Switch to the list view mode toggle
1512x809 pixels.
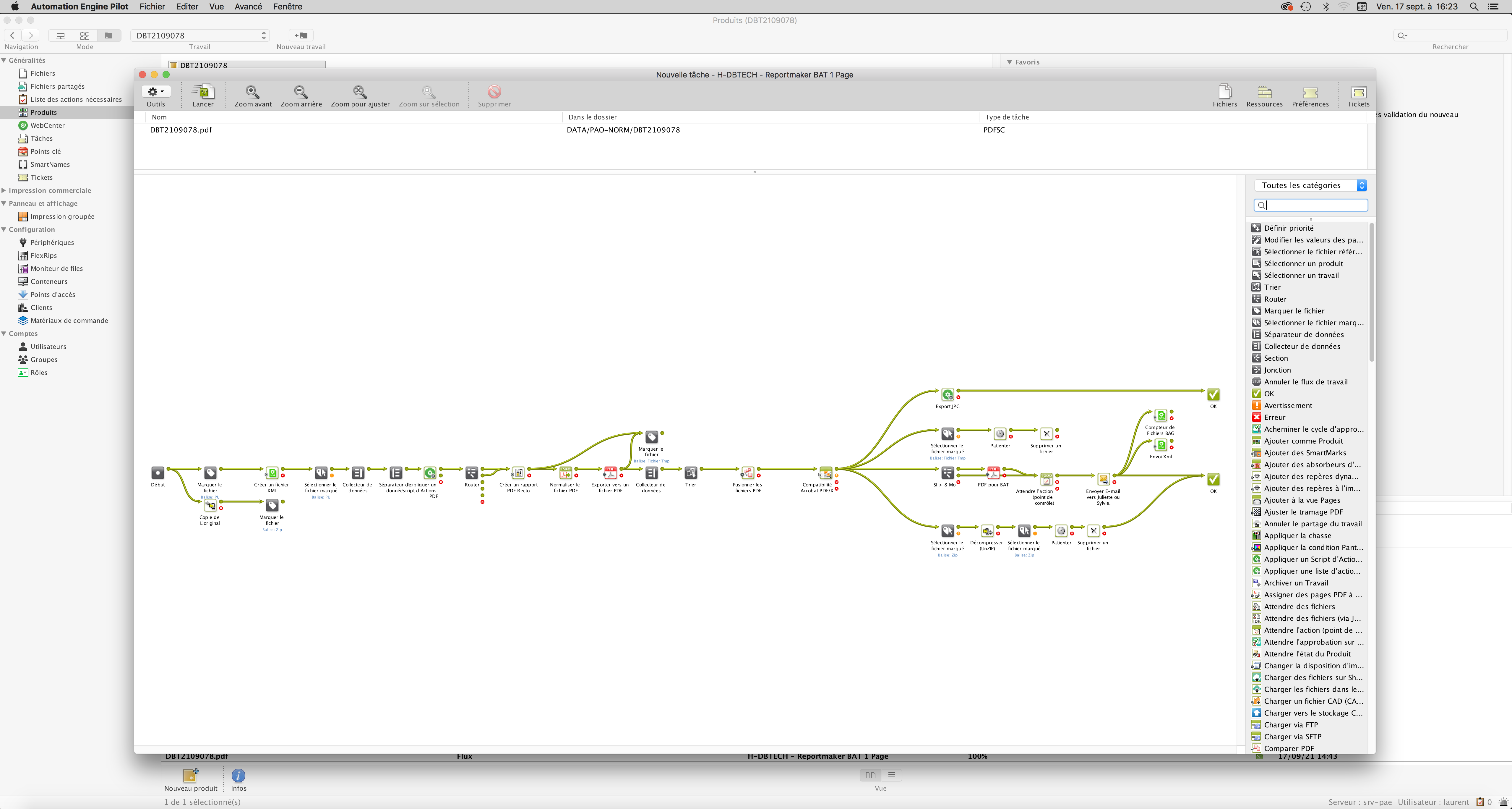[x=891, y=776]
